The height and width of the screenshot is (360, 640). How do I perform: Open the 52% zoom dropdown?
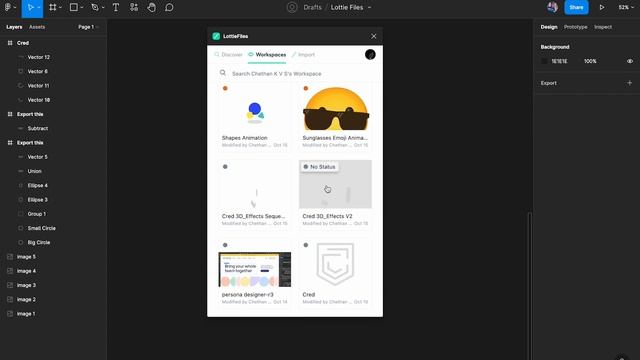pos(626,7)
